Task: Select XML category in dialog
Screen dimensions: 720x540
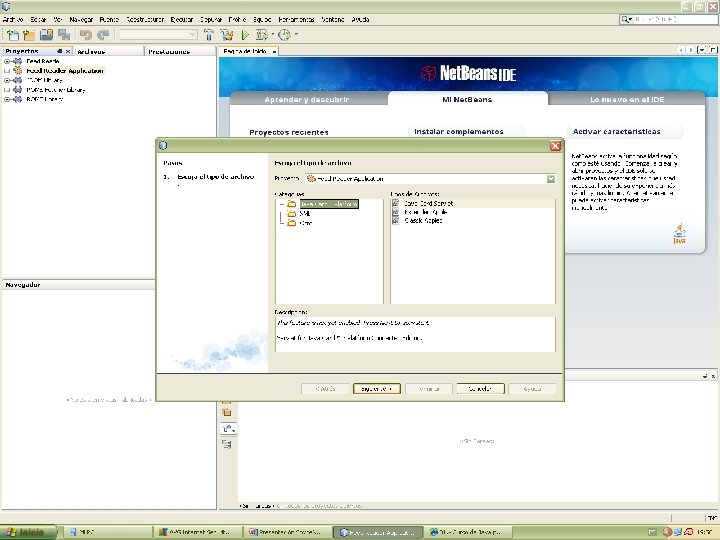Action: click(x=305, y=214)
